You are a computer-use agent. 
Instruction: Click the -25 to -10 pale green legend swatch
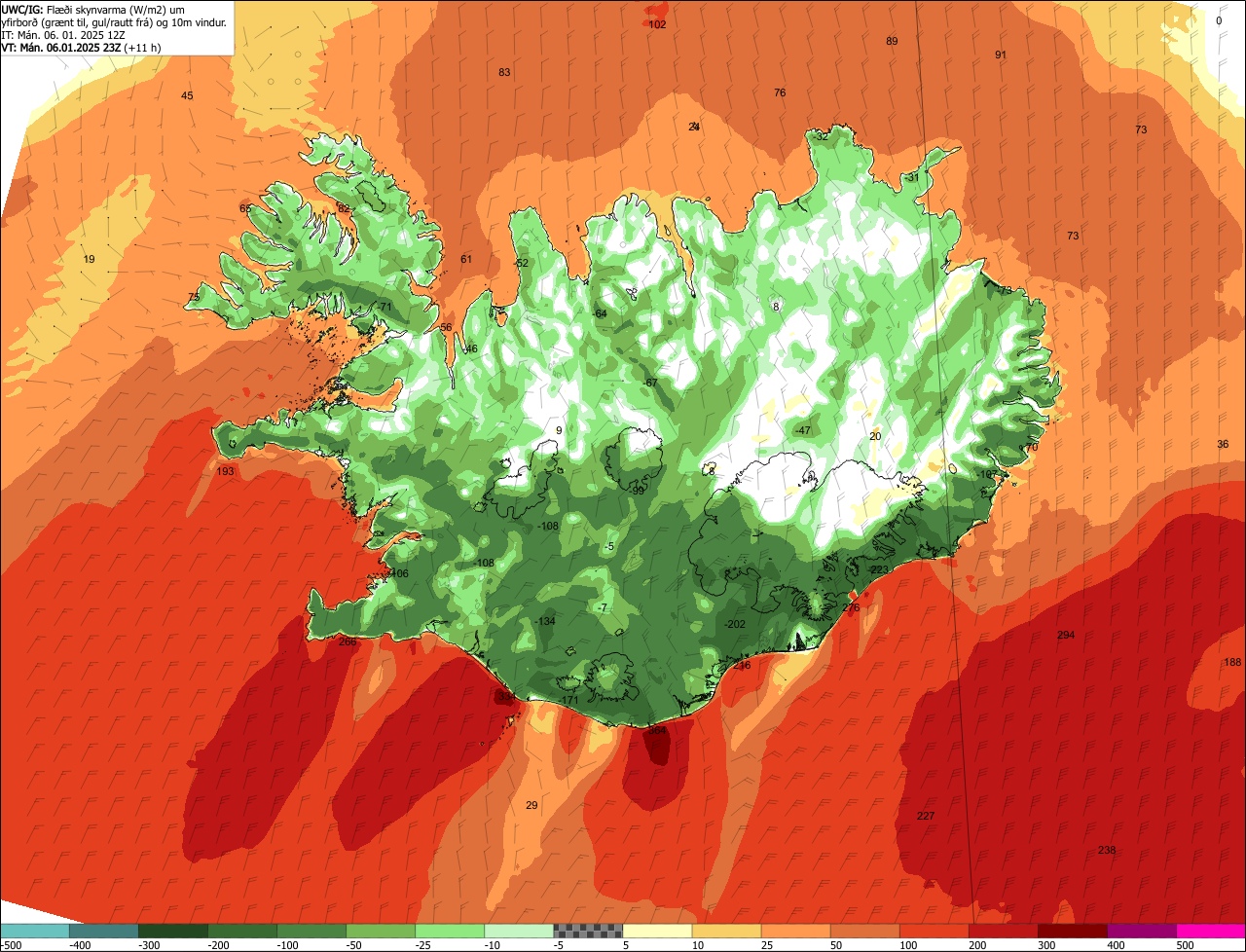(450, 931)
